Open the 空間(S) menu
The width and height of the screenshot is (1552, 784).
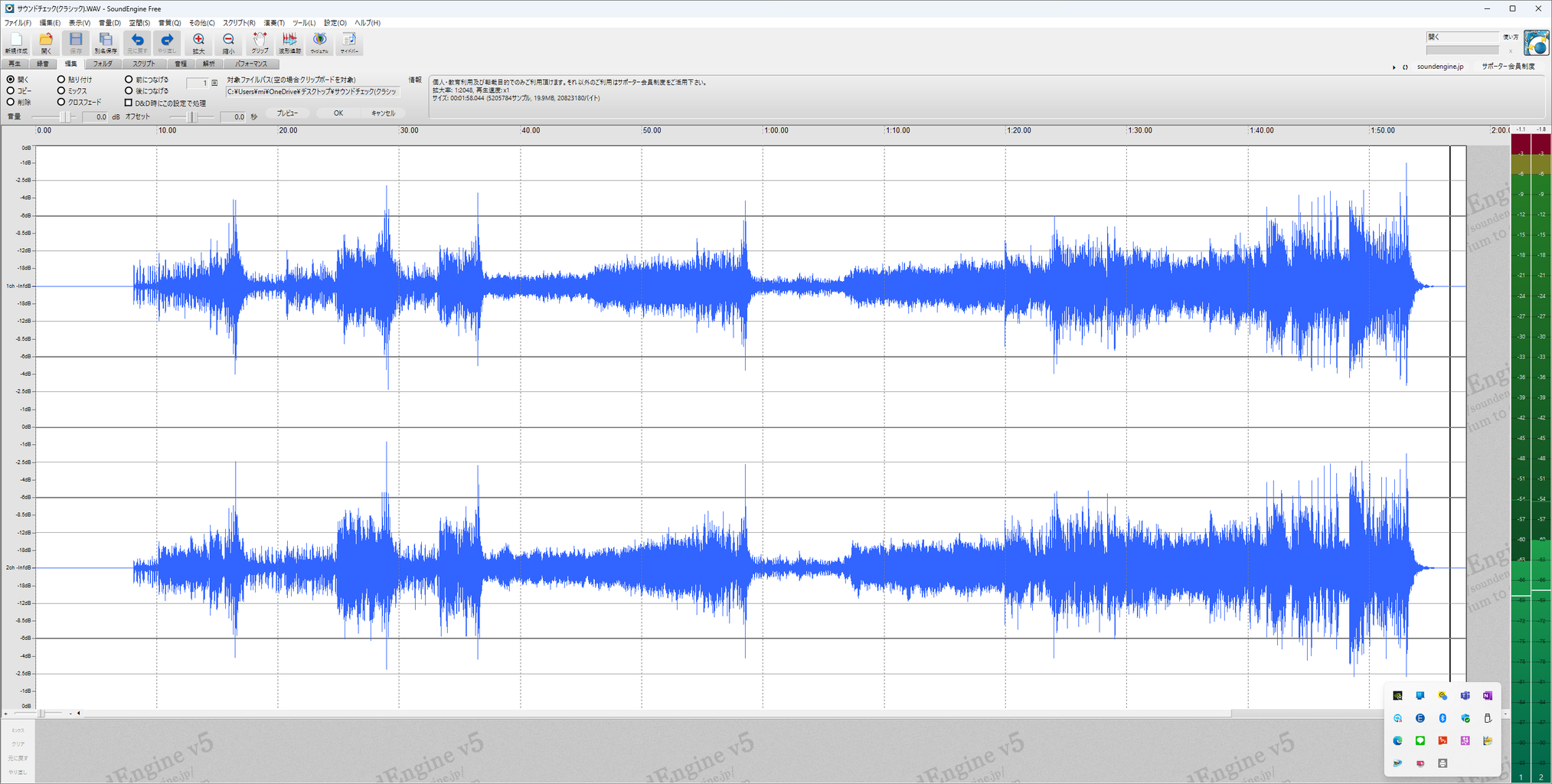[x=139, y=23]
